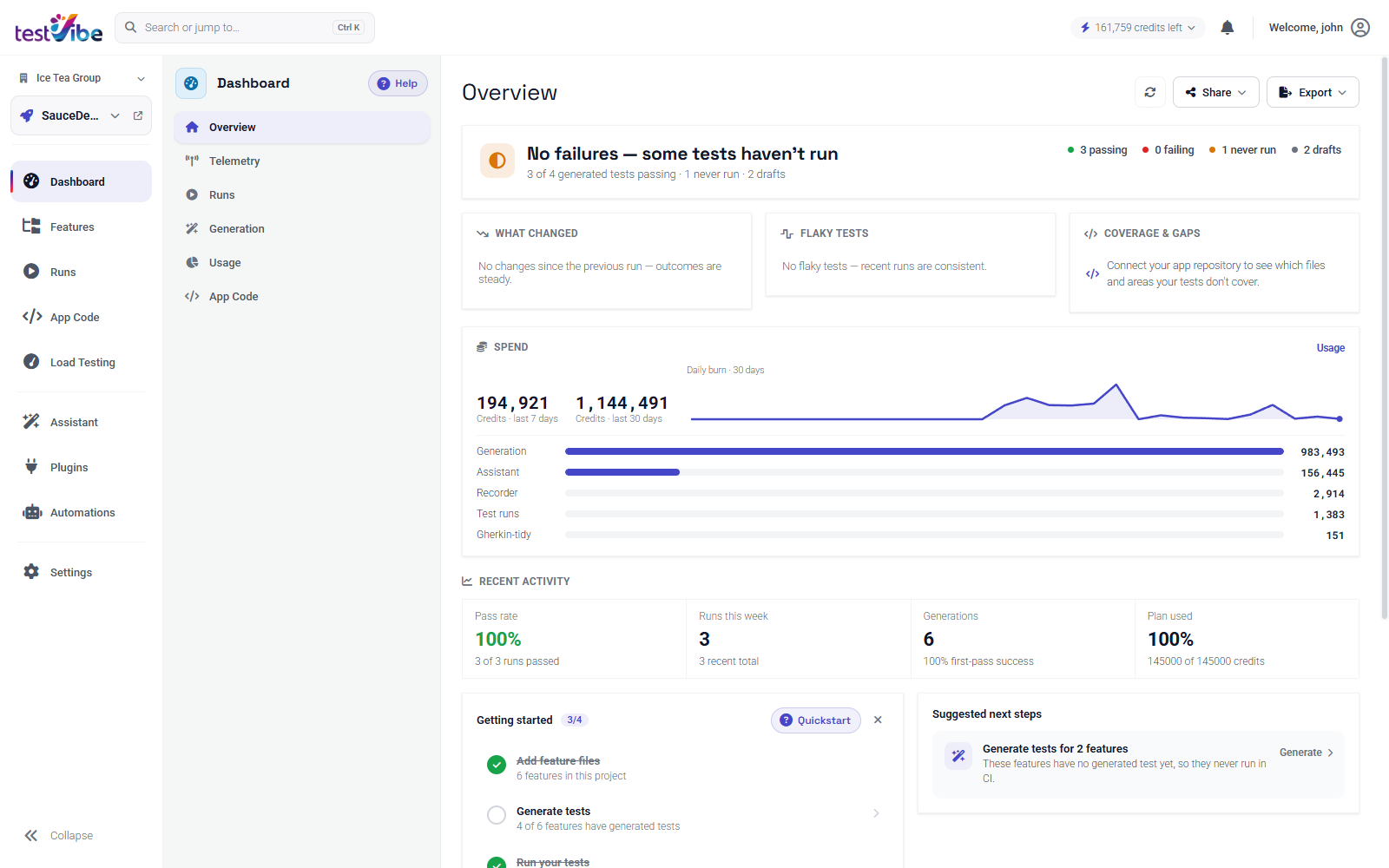Click the Overview home icon
Viewport: 1389px width, 868px height.
tap(192, 127)
